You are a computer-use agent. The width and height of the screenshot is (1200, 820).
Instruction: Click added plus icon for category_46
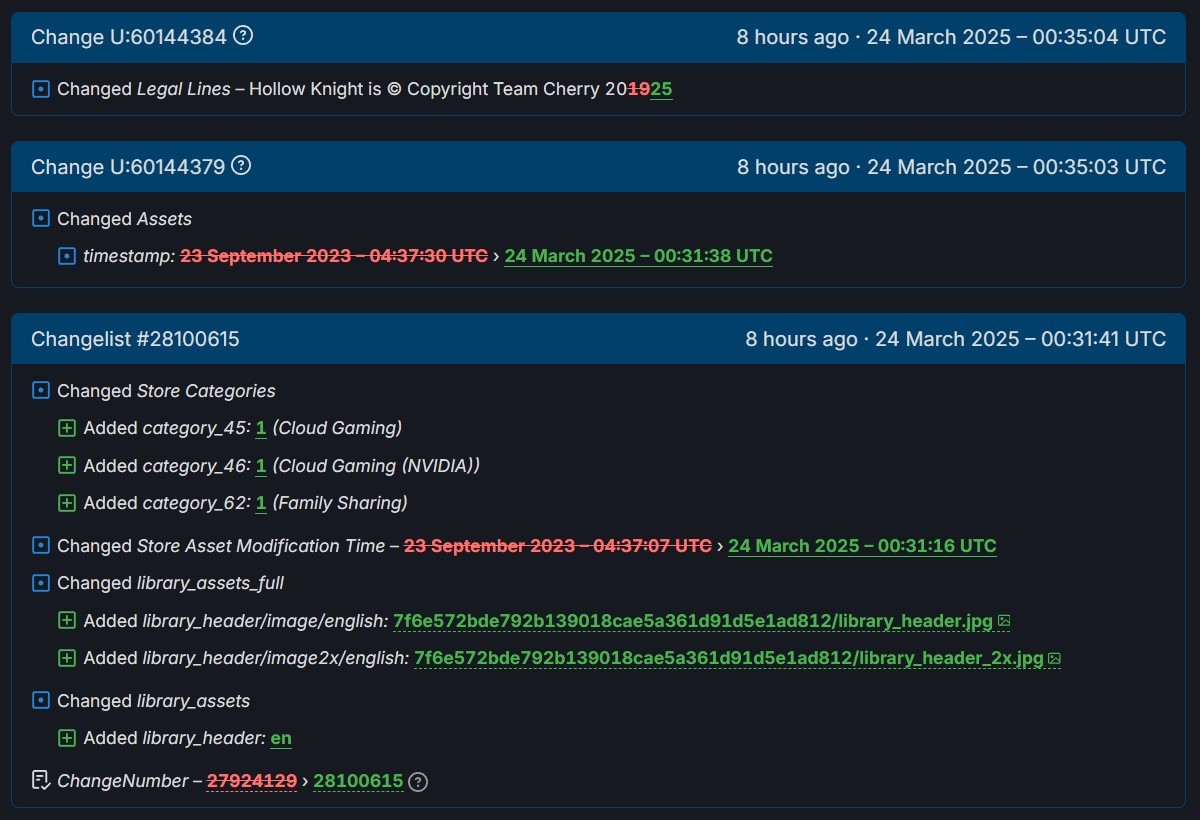[x=67, y=465]
